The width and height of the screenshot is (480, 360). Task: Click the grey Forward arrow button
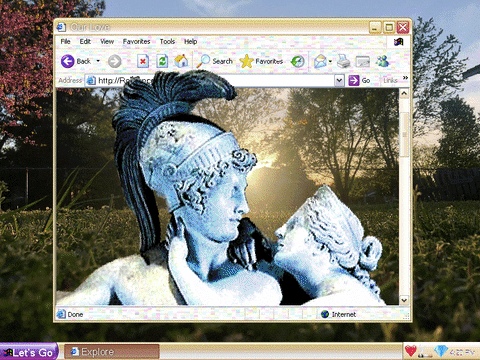(x=115, y=61)
